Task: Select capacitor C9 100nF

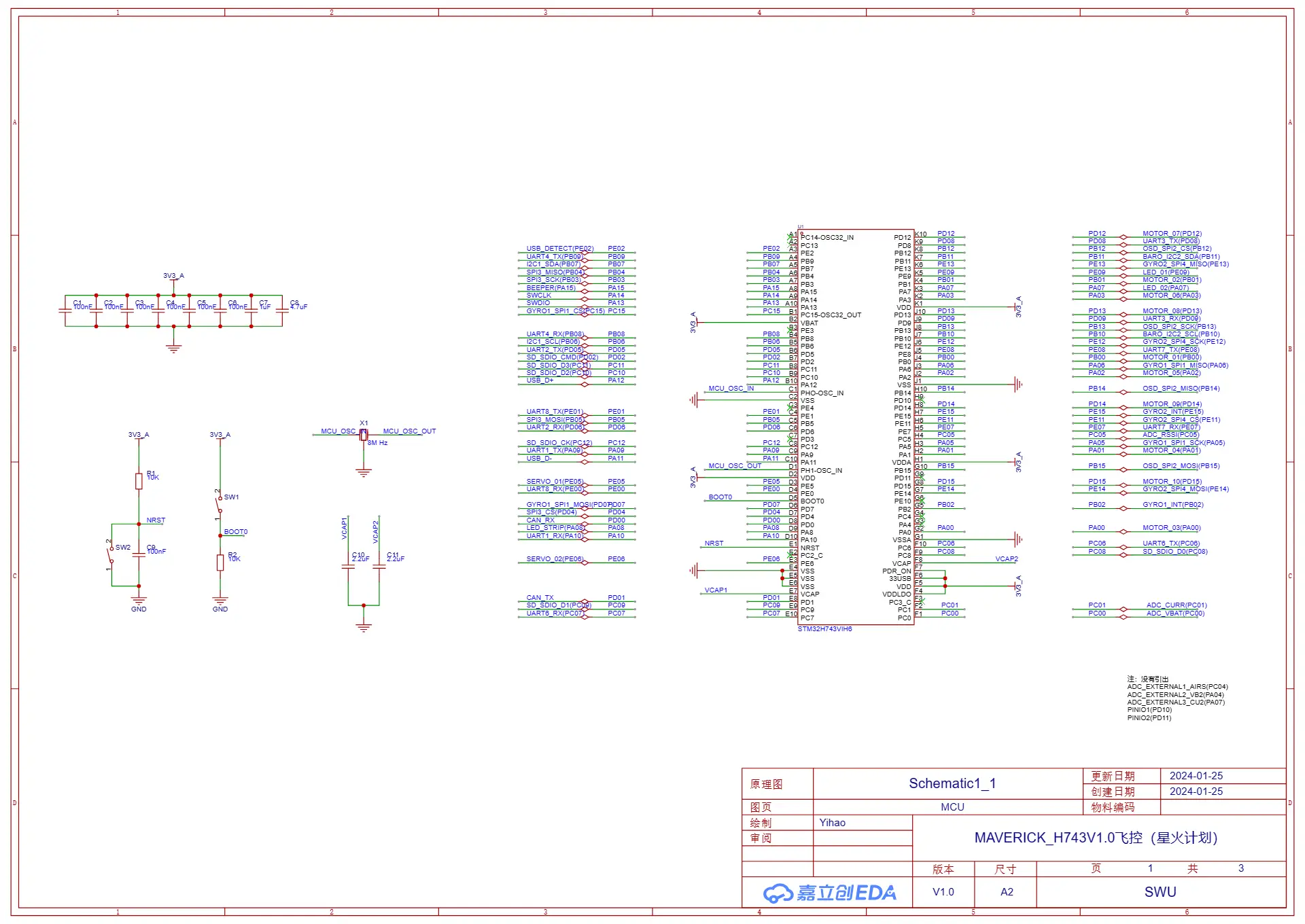Action: [x=139, y=554]
